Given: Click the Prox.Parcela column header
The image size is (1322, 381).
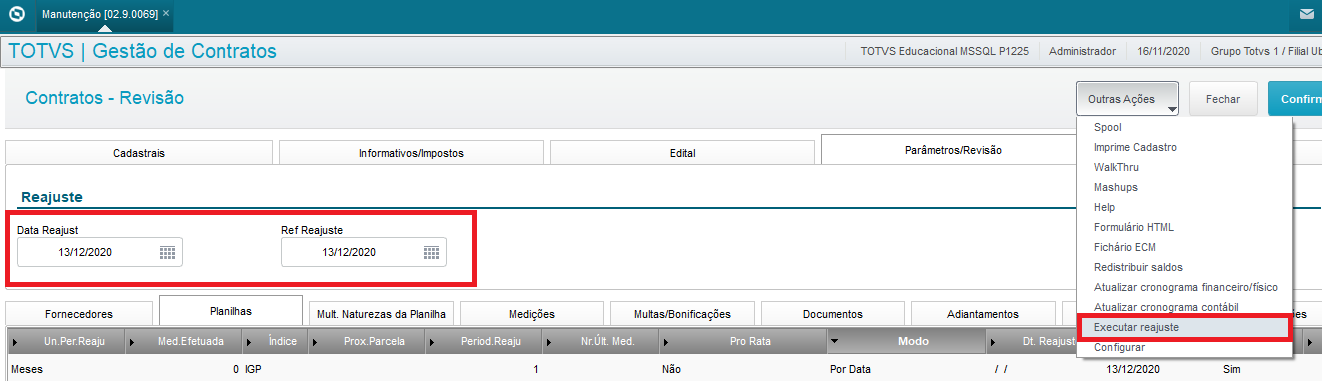Looking at the screenshot, I should [368, 342].
